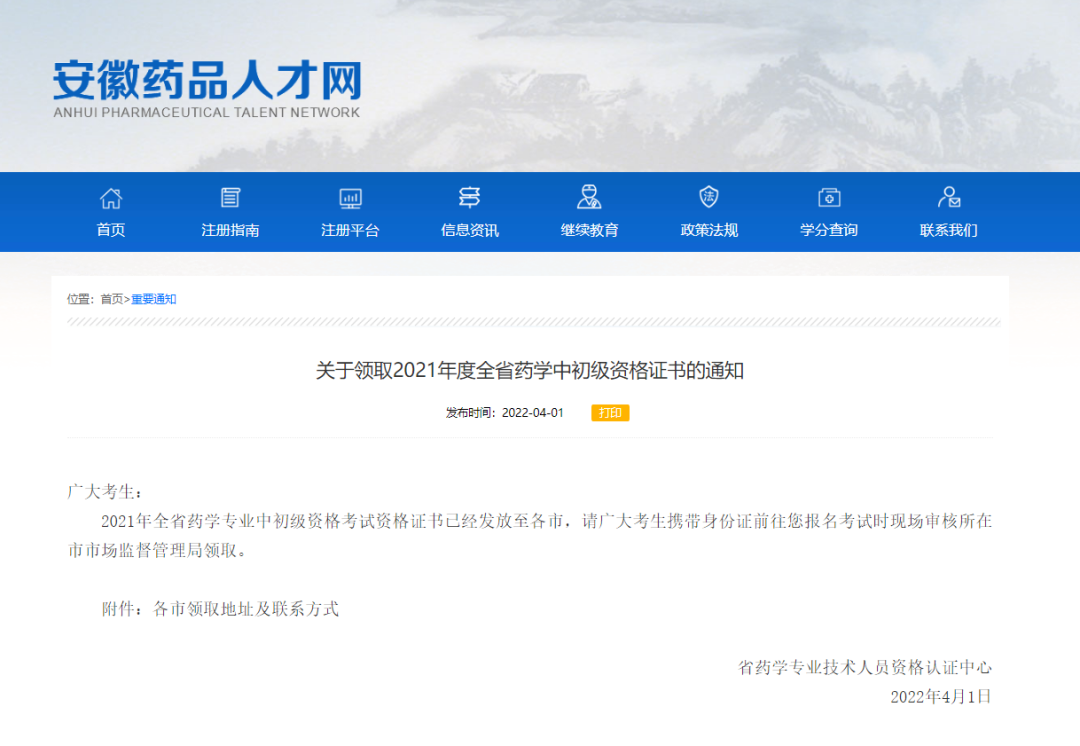Click the document icon above 注册指南
Image resolution: width=1080 pixels, height=746 pixels.
pyautogui.click(x=230, y=198)
